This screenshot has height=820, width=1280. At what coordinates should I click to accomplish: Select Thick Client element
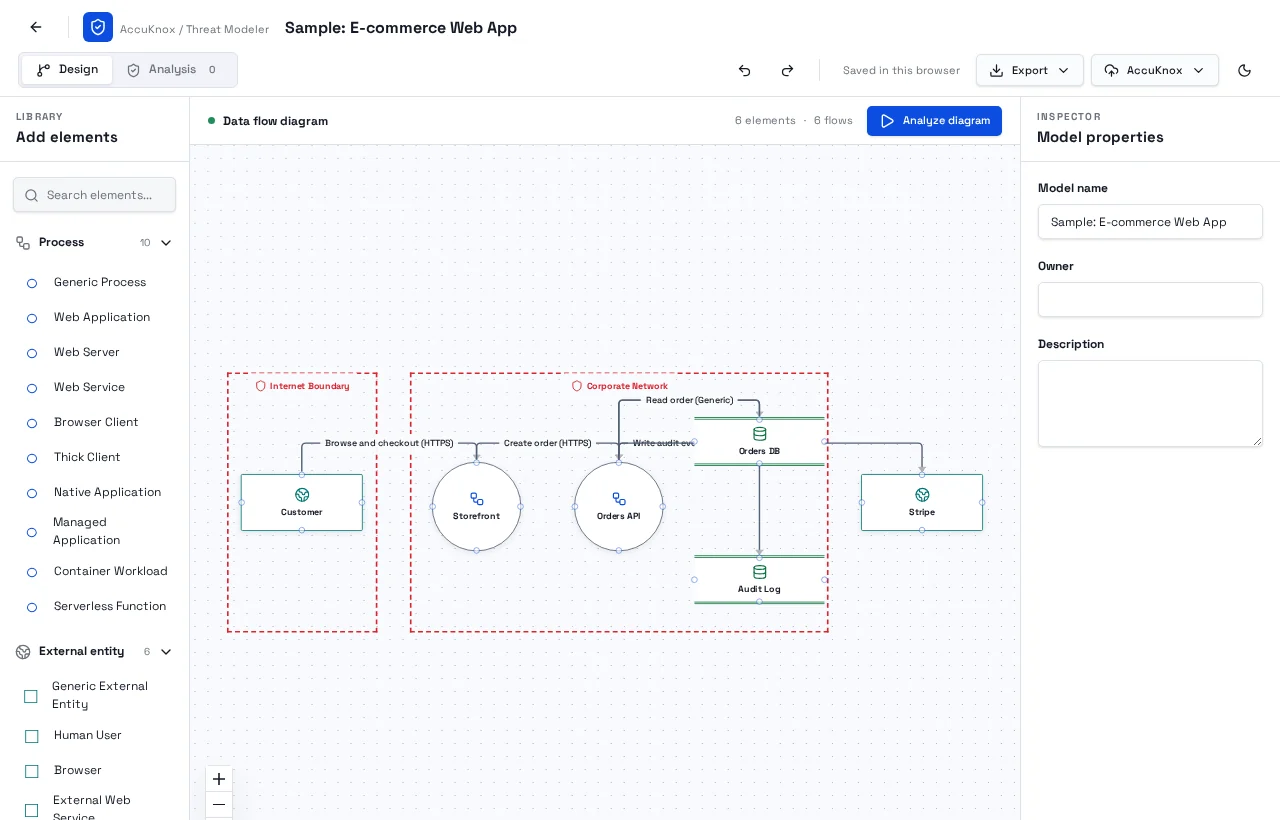[95, 458]
